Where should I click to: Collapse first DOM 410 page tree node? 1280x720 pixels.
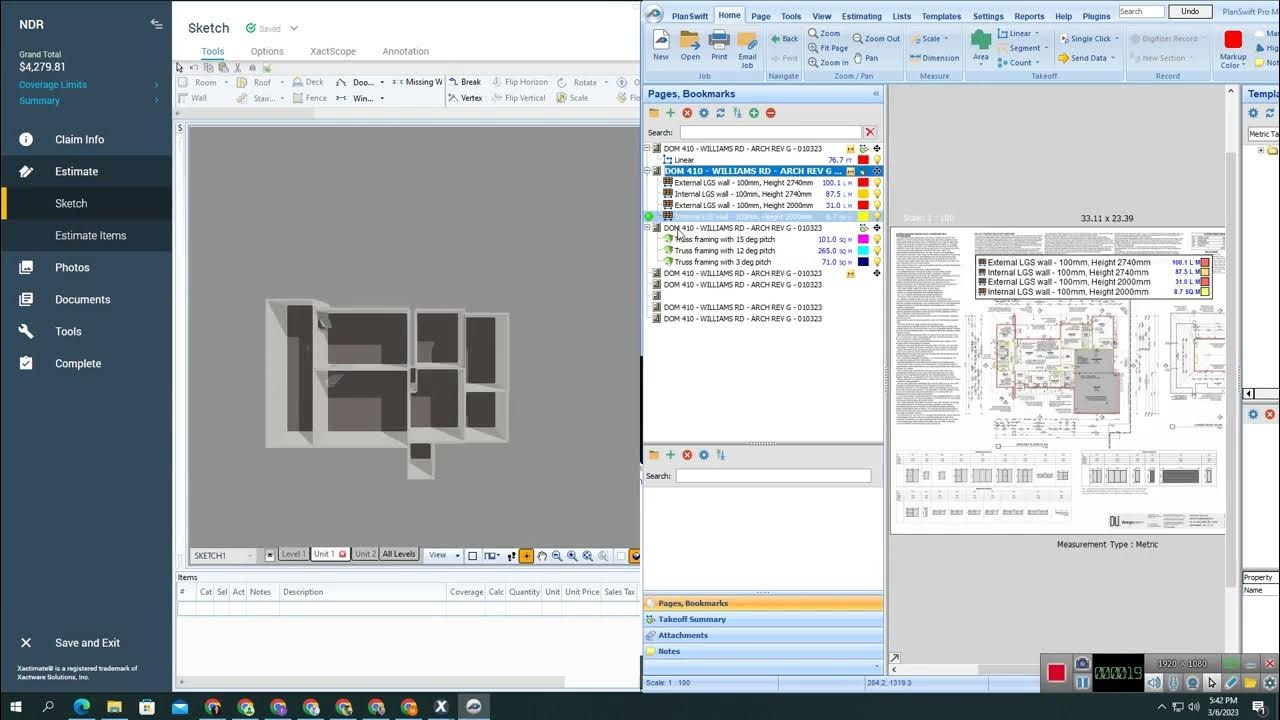tap(647, 148)
